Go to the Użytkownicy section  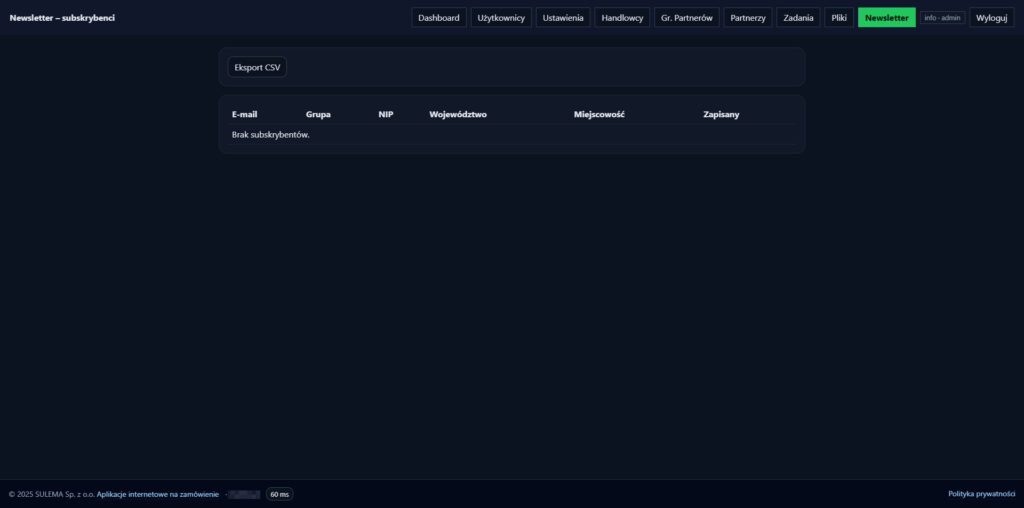coord(501,18)
